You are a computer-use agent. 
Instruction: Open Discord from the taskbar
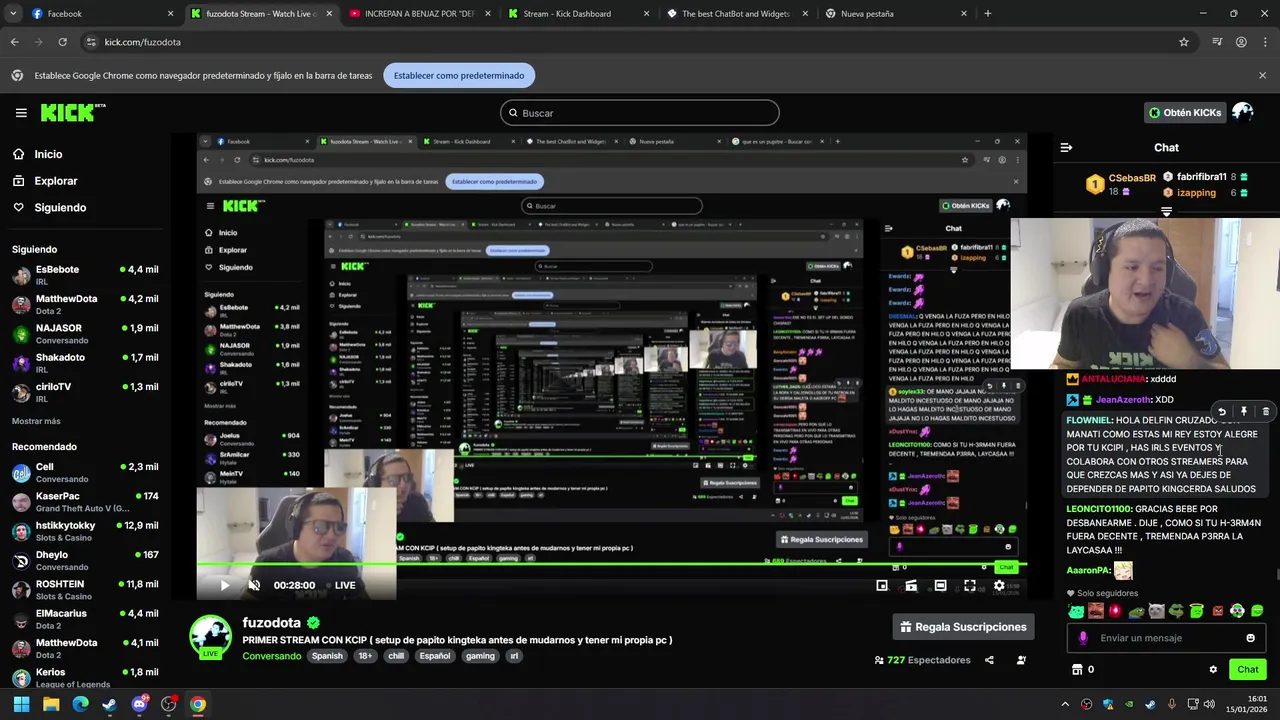click(x=139, y=704)
